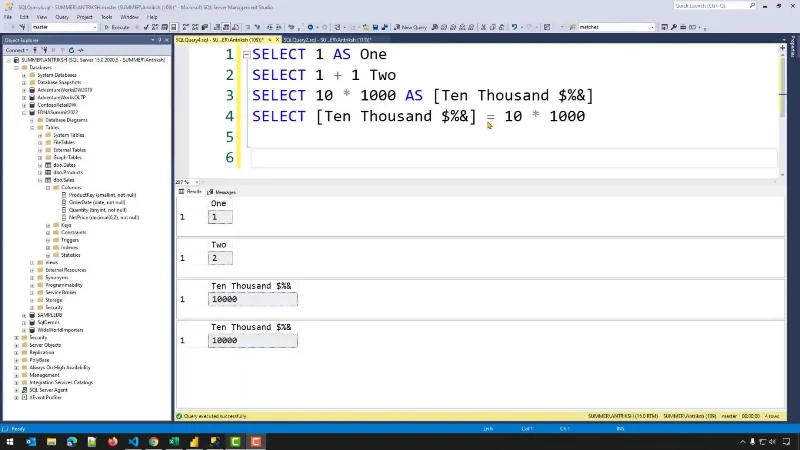Open Excel from the taskbar
Image resolution: width=800 pixels, height=450 pixels.
coord(173,442)
